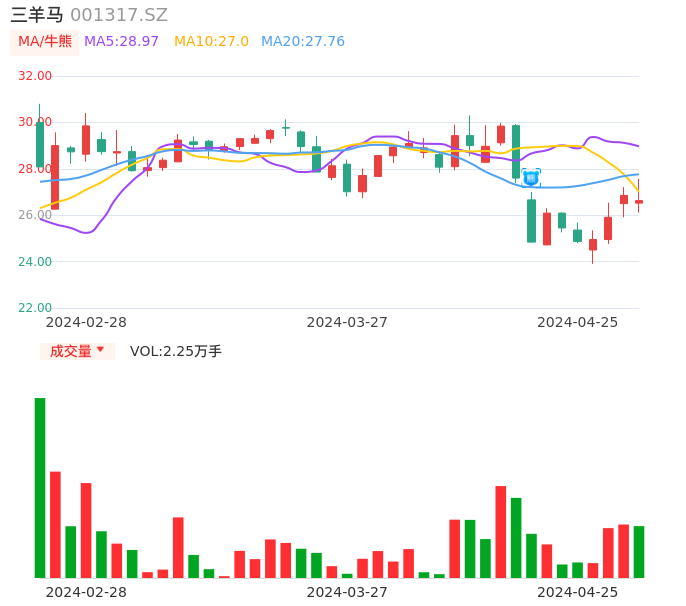Click the 32.00 price axis label
The width and height of the screenshot is (686, 606).
click(35, 76)
